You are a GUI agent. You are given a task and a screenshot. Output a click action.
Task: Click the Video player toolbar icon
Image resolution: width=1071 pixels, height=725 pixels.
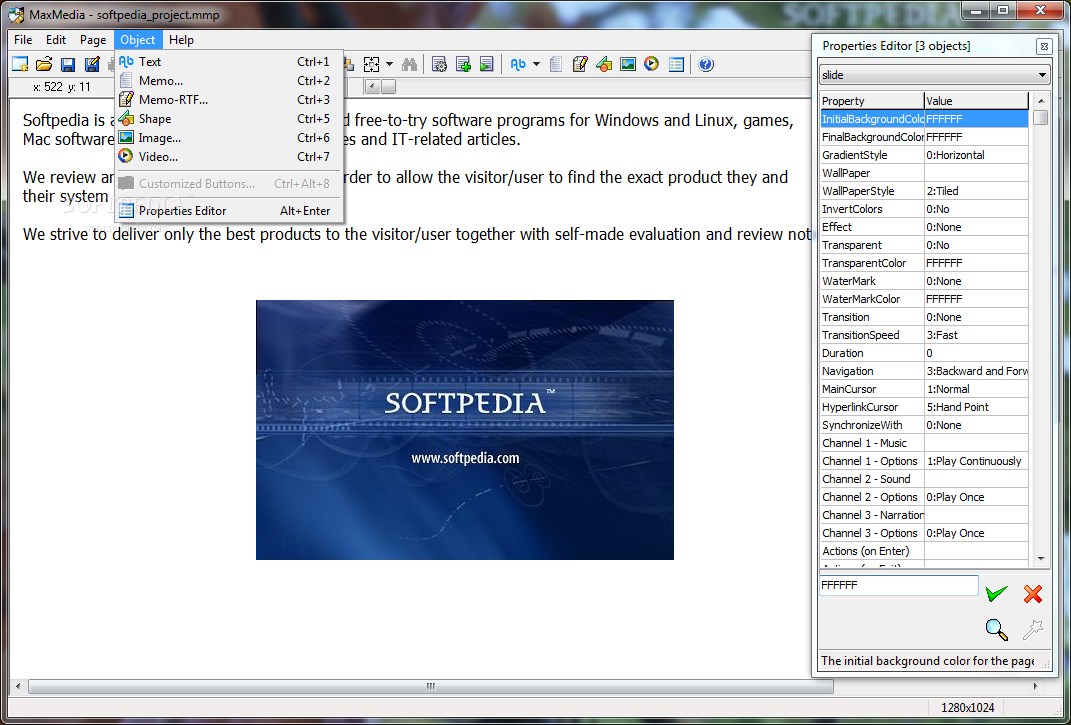tap(651, 64)
